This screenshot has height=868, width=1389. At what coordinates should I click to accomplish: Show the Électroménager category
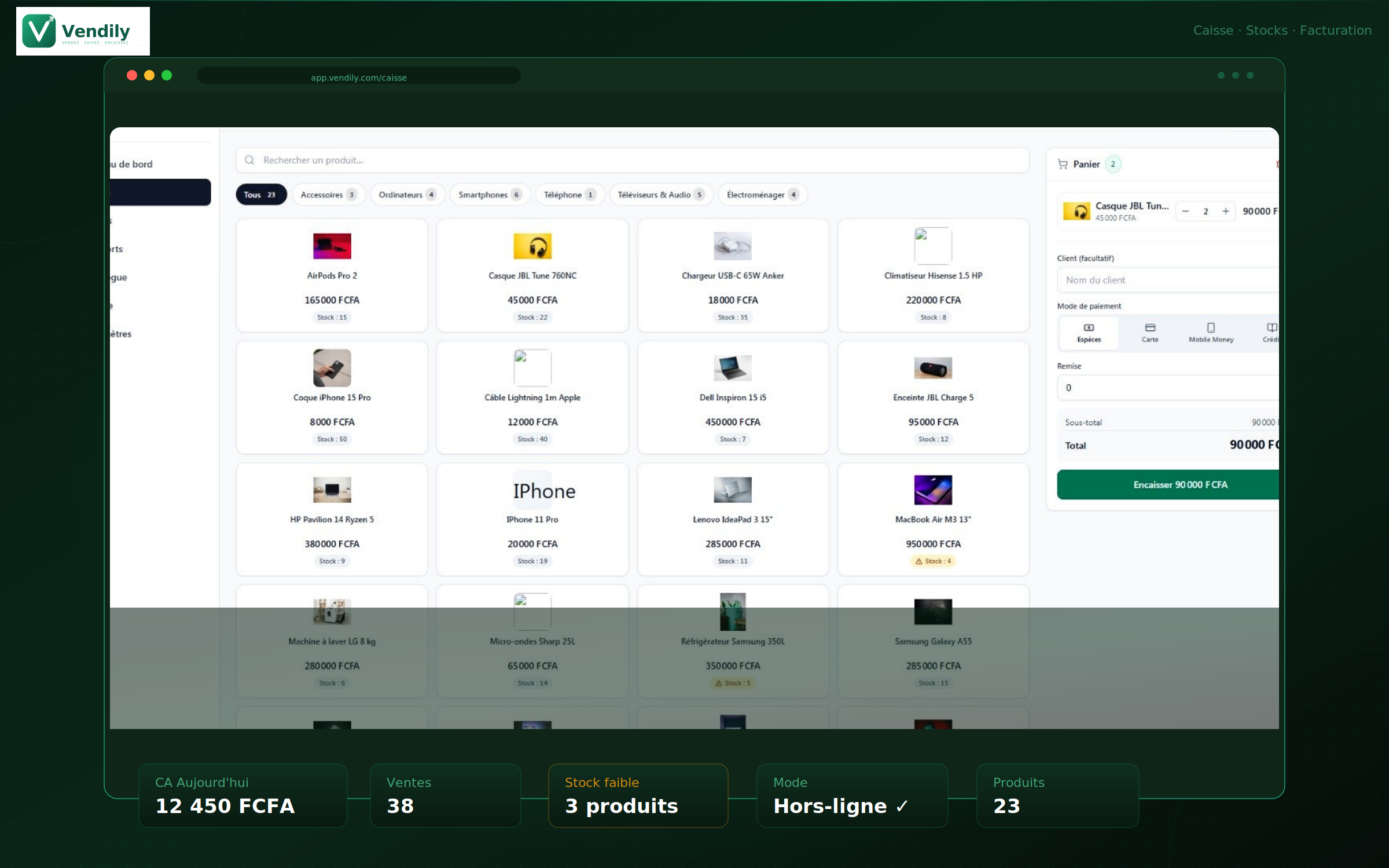coord(763,195)
